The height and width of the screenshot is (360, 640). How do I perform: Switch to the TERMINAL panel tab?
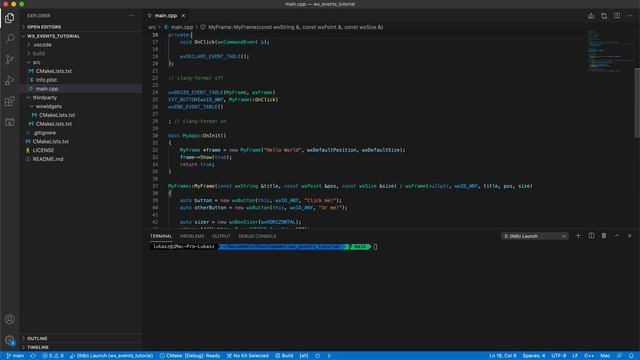pyautogui.click(x=161, y=236)
